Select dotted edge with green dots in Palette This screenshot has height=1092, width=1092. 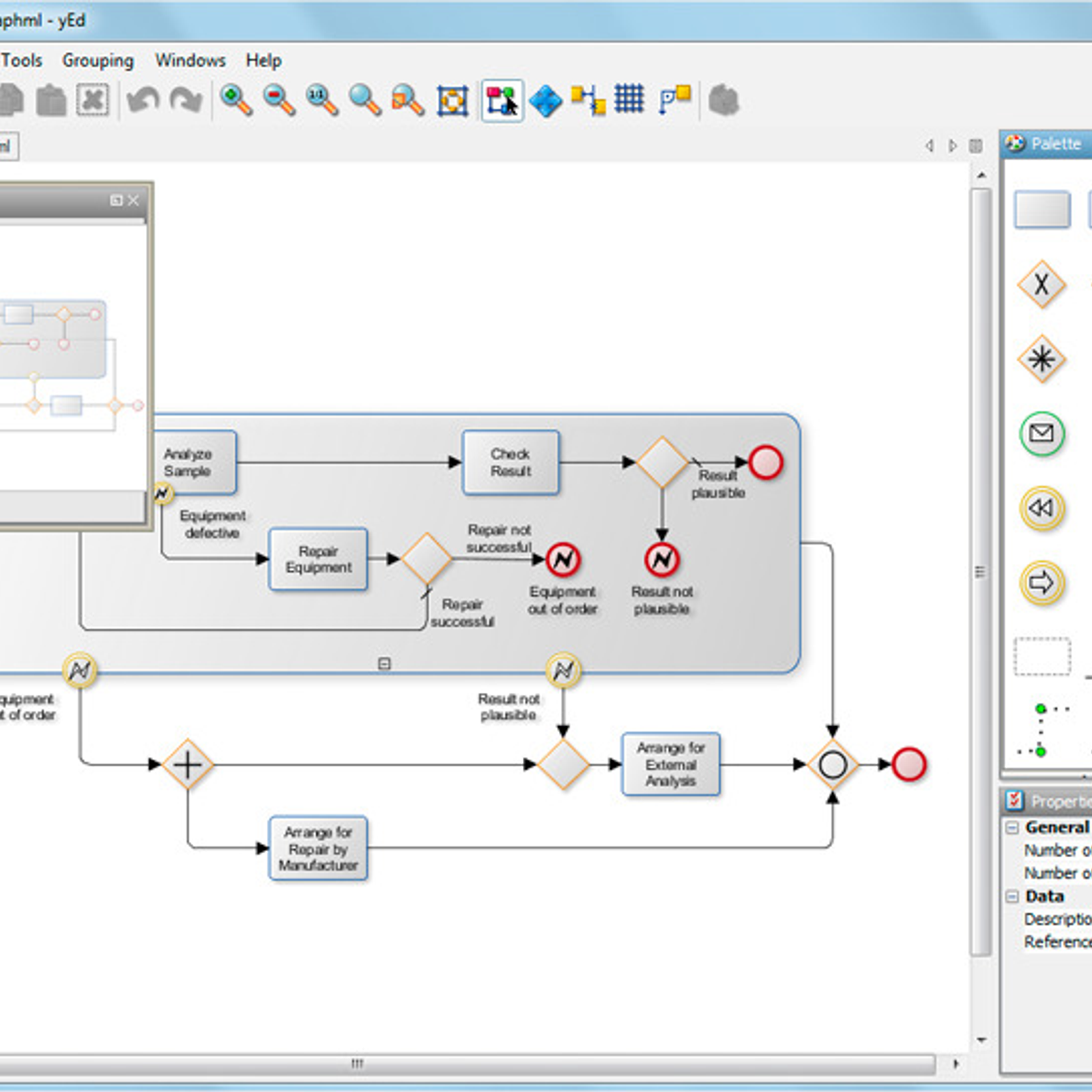(x=1041, y=730)
